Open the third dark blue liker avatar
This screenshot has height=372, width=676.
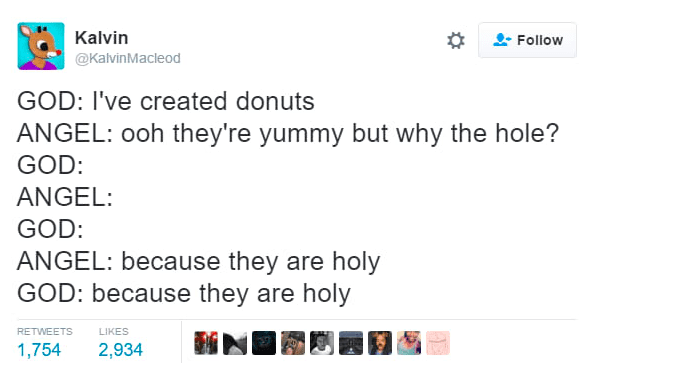(x=264, y=343)
